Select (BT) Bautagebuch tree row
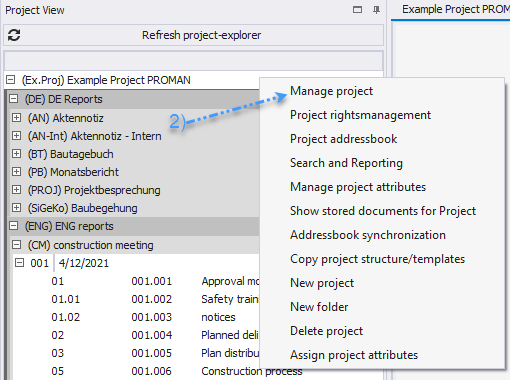Screen dimensions: 510x380 point(71,154)
